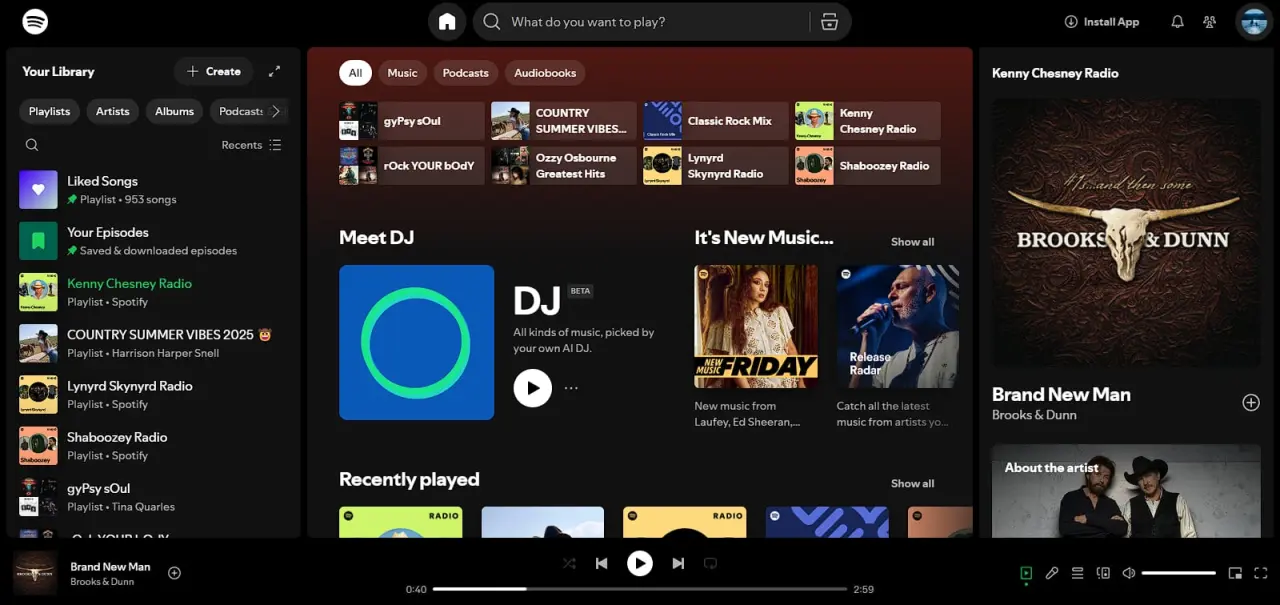Open Brand New Man title in right panel
The image size is (1280, 605).
(1061, 394)
